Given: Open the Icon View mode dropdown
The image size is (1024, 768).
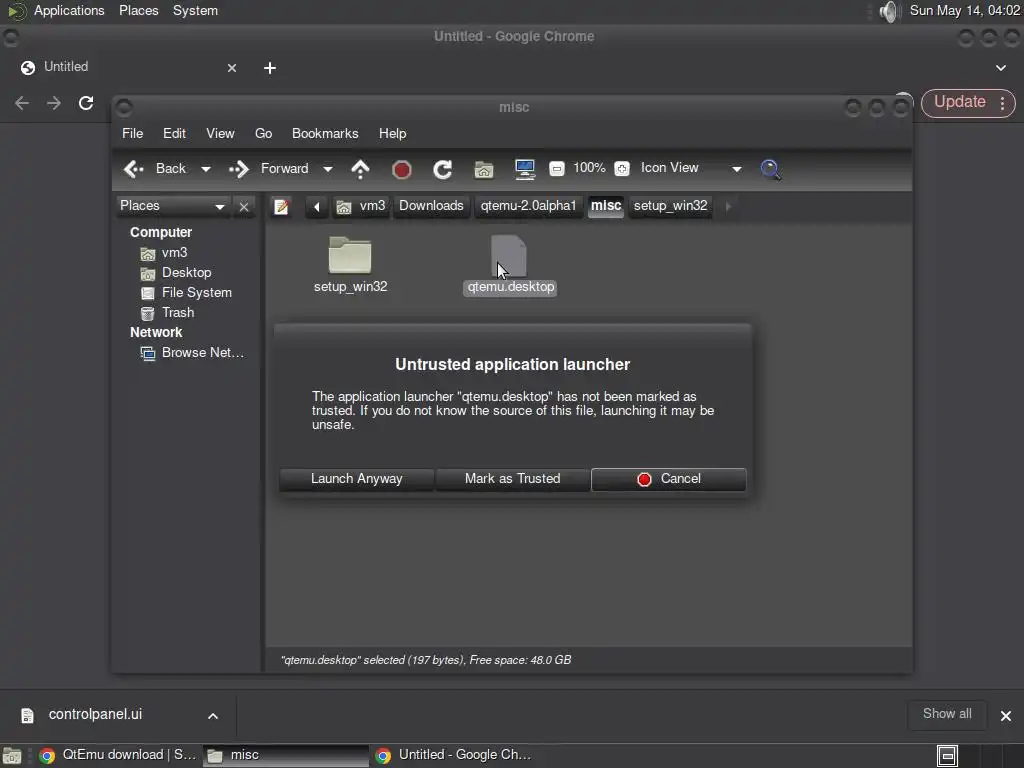Looking at the screenshot, I should (x=691, y=168).
